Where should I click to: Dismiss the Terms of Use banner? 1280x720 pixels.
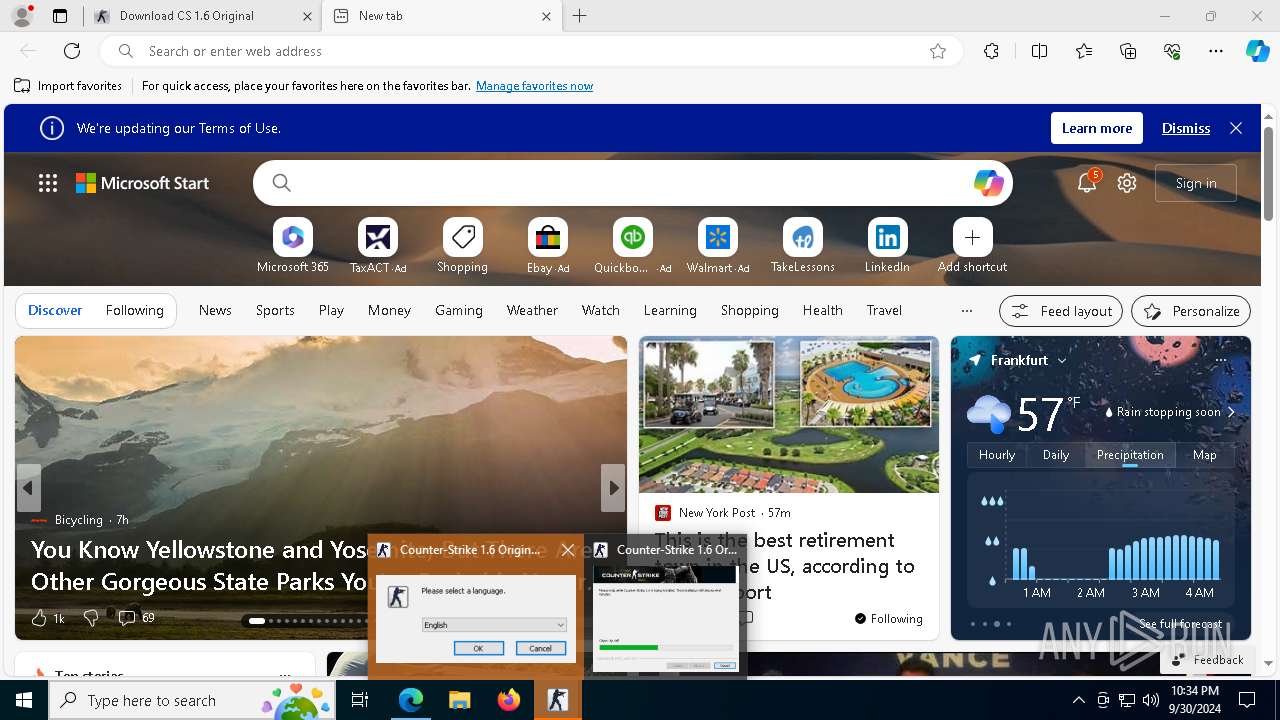[x=1186, y=128]
